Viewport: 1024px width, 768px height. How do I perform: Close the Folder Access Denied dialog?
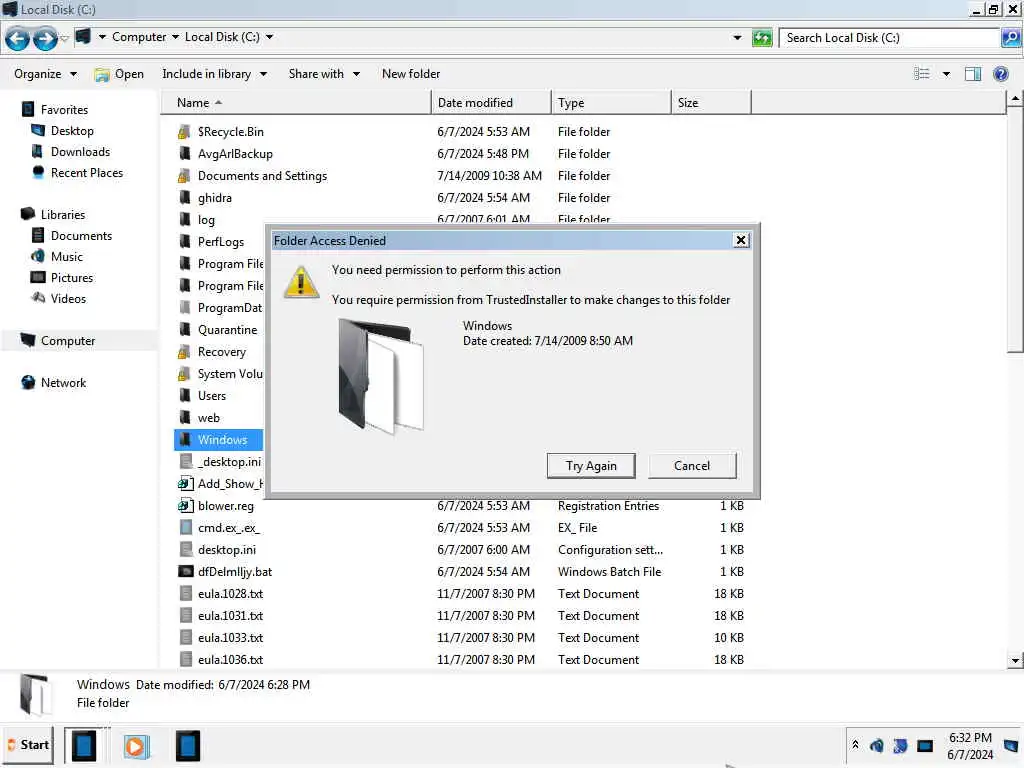(741, 240)
